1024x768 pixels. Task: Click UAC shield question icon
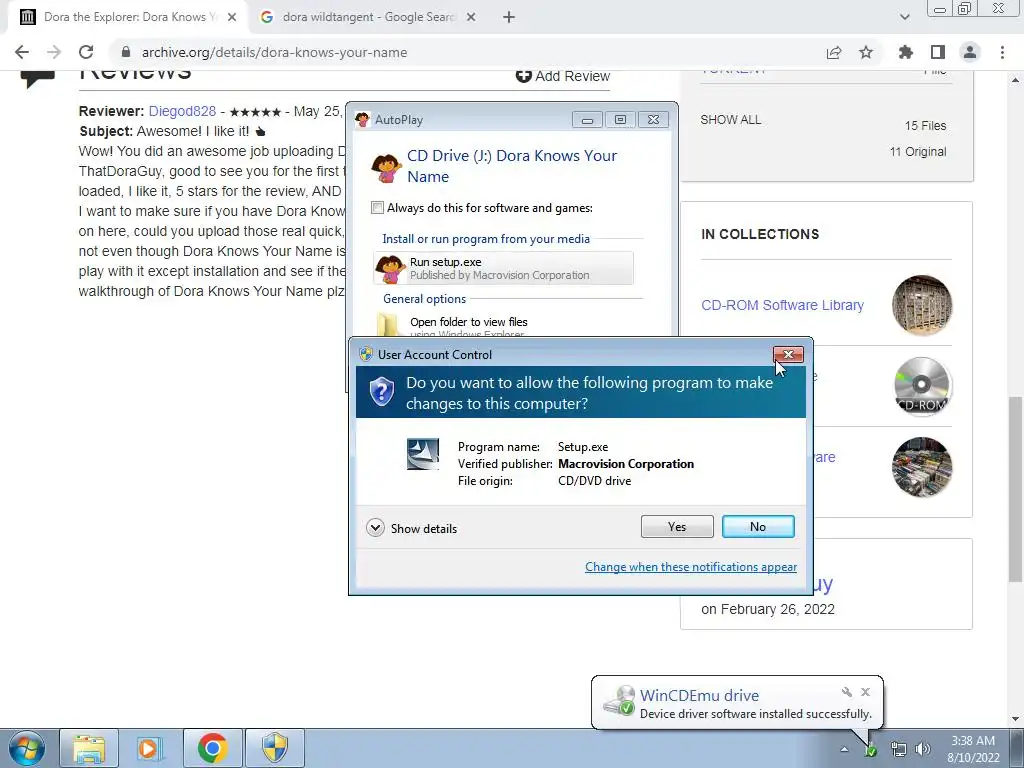coord(382,392)
